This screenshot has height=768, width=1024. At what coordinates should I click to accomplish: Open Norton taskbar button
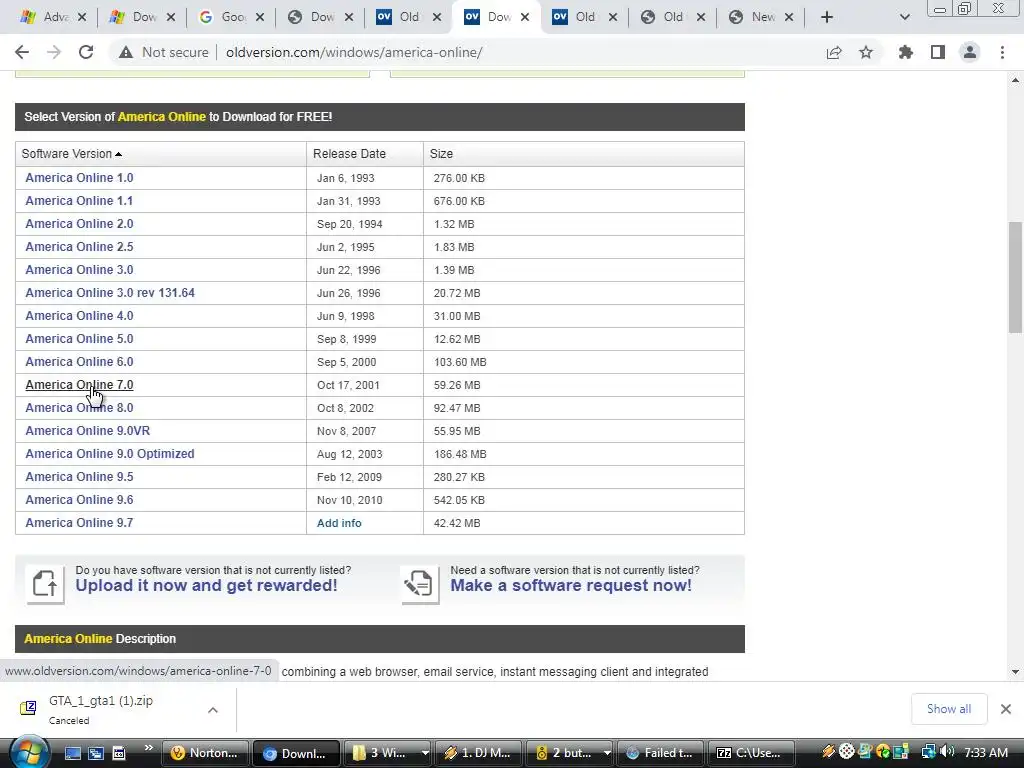click(x=206, y=753)
